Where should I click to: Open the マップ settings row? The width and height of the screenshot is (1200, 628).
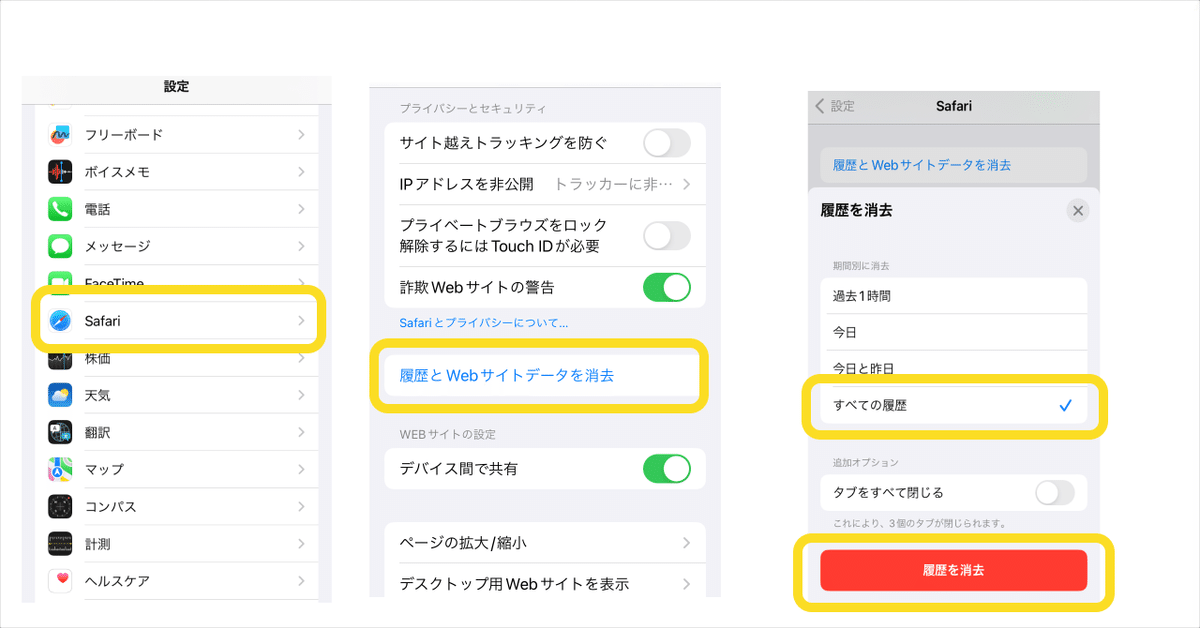tap(177, 469)
